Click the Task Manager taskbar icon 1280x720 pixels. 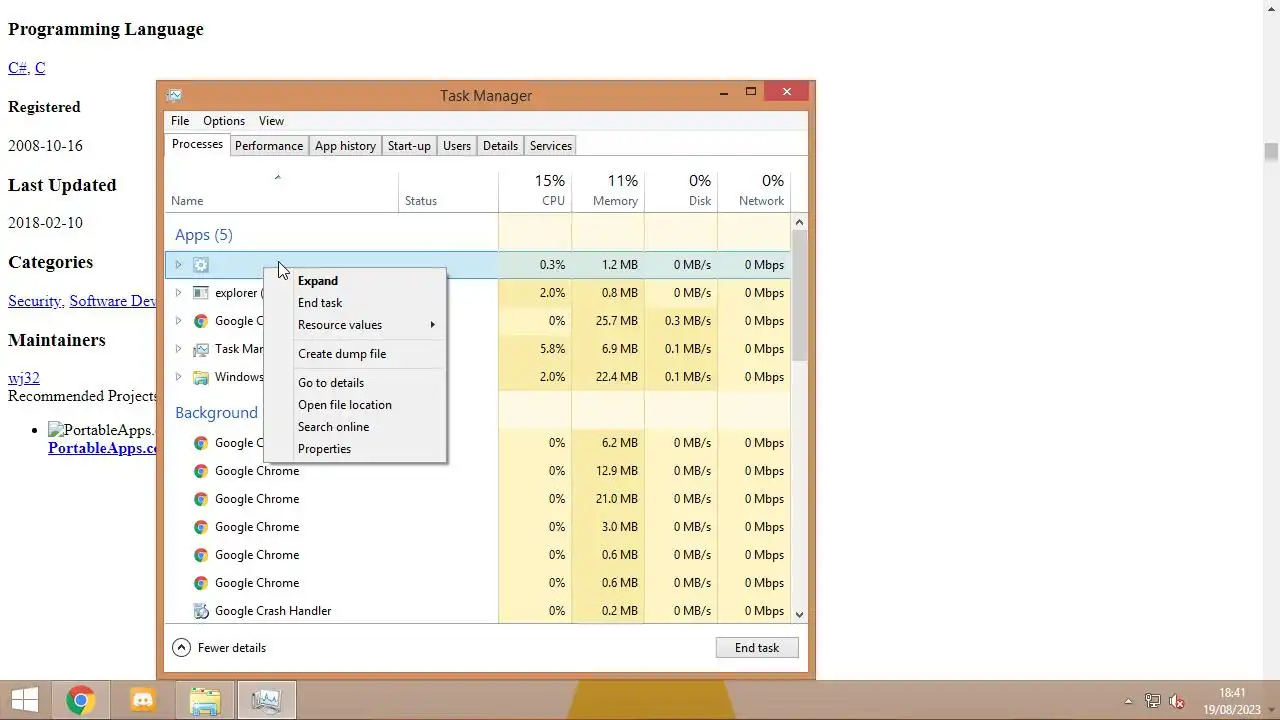click(x=266, y=701)
